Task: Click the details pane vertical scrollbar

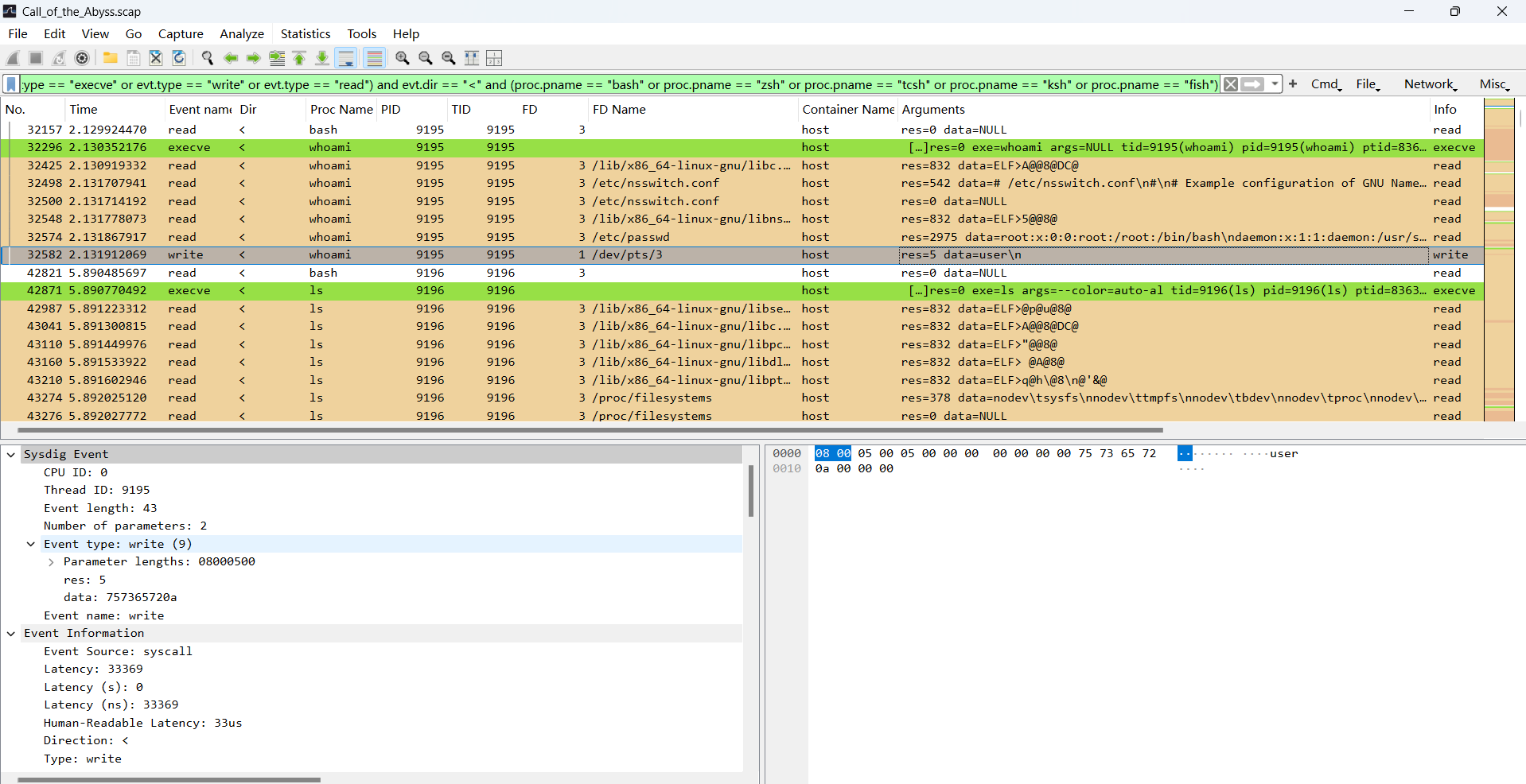Action: [x=751, y=491]
